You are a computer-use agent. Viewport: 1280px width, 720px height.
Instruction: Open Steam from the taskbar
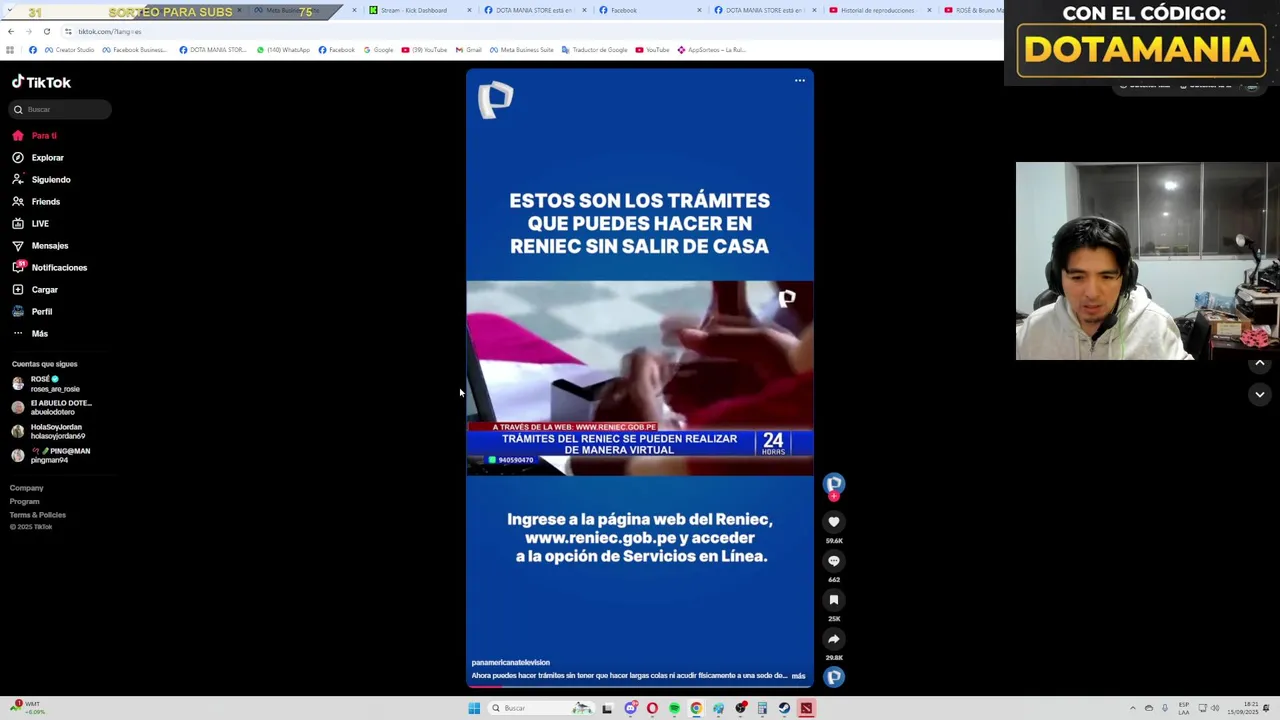[784, 708]
